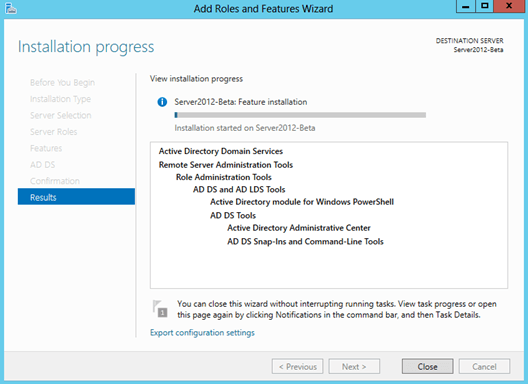
Task: Select Confirmation step in sidebar
Action: pyautogui.click(x=55, y=181)
